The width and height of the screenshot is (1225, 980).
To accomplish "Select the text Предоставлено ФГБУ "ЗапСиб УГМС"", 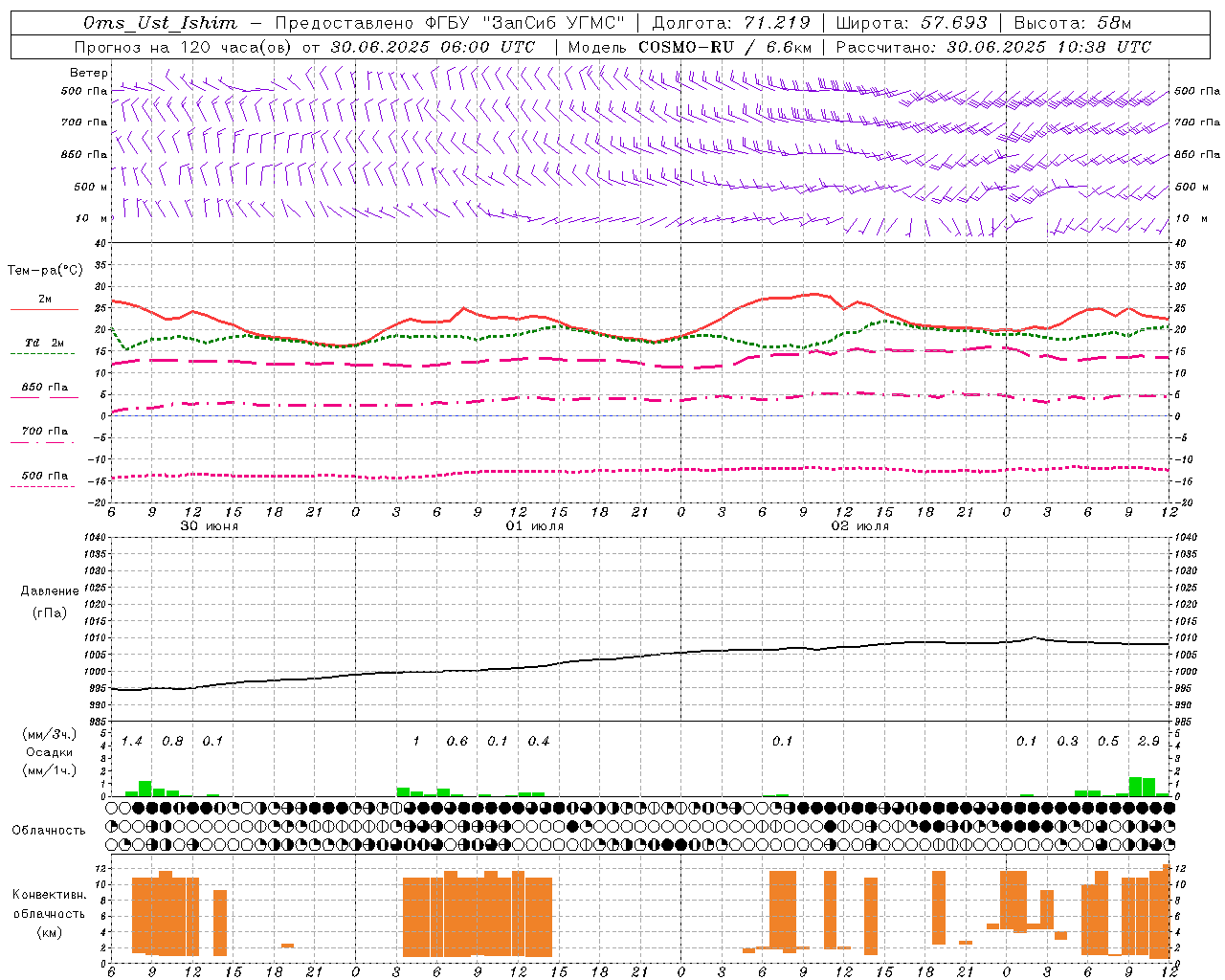I will click(451, 23).
